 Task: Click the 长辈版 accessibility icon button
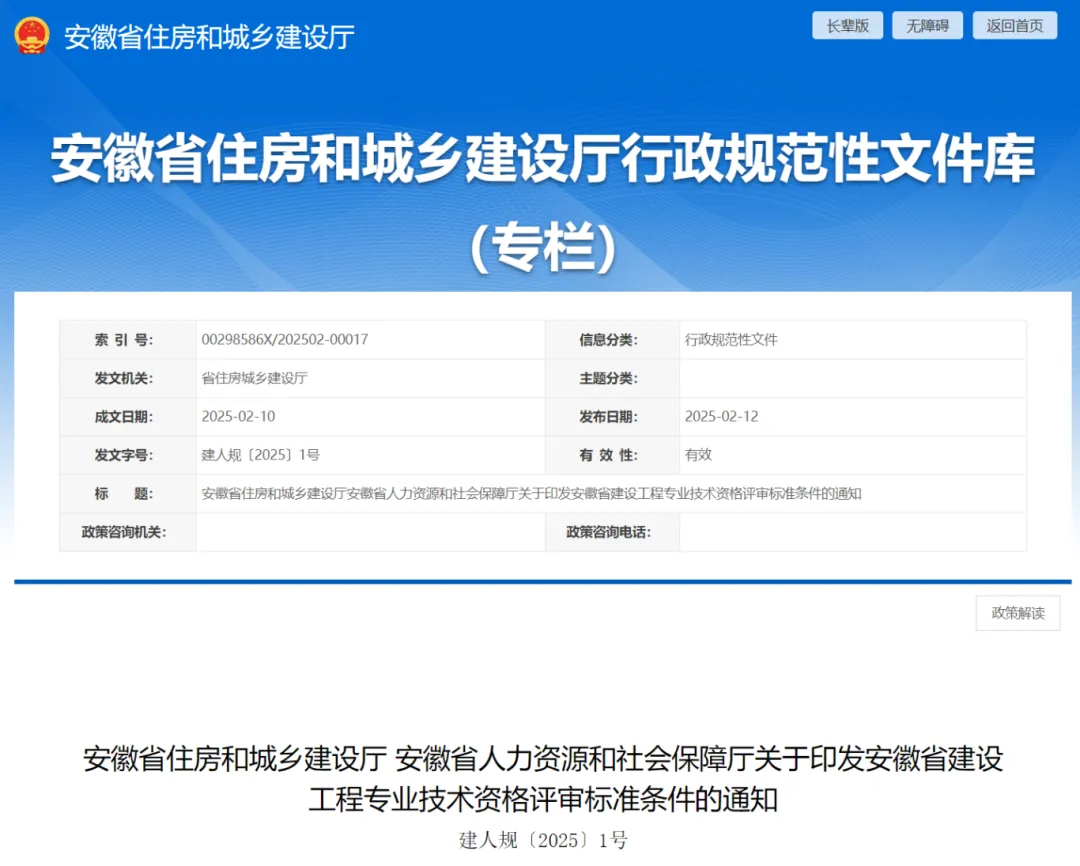(x=847, y=25)
